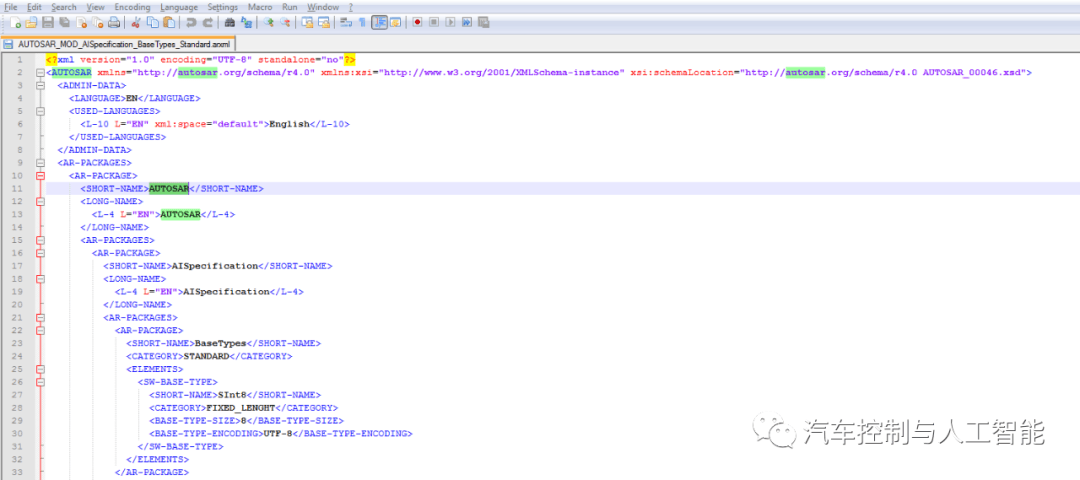This screenshot has height=480, width=1080.
Task: Collapse the AUTOSAR root element on line 2
Action: [x=41, y=72]
